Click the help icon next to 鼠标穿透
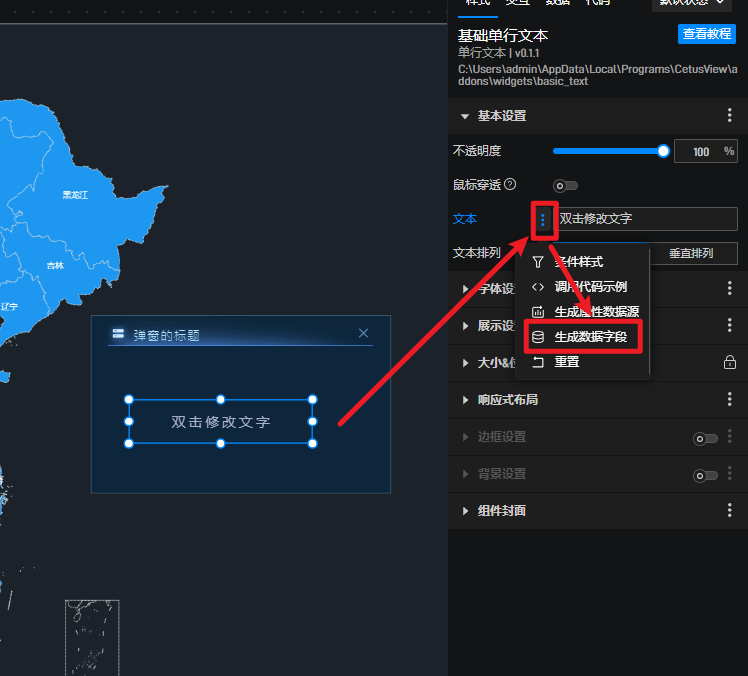 pos(510,185)
